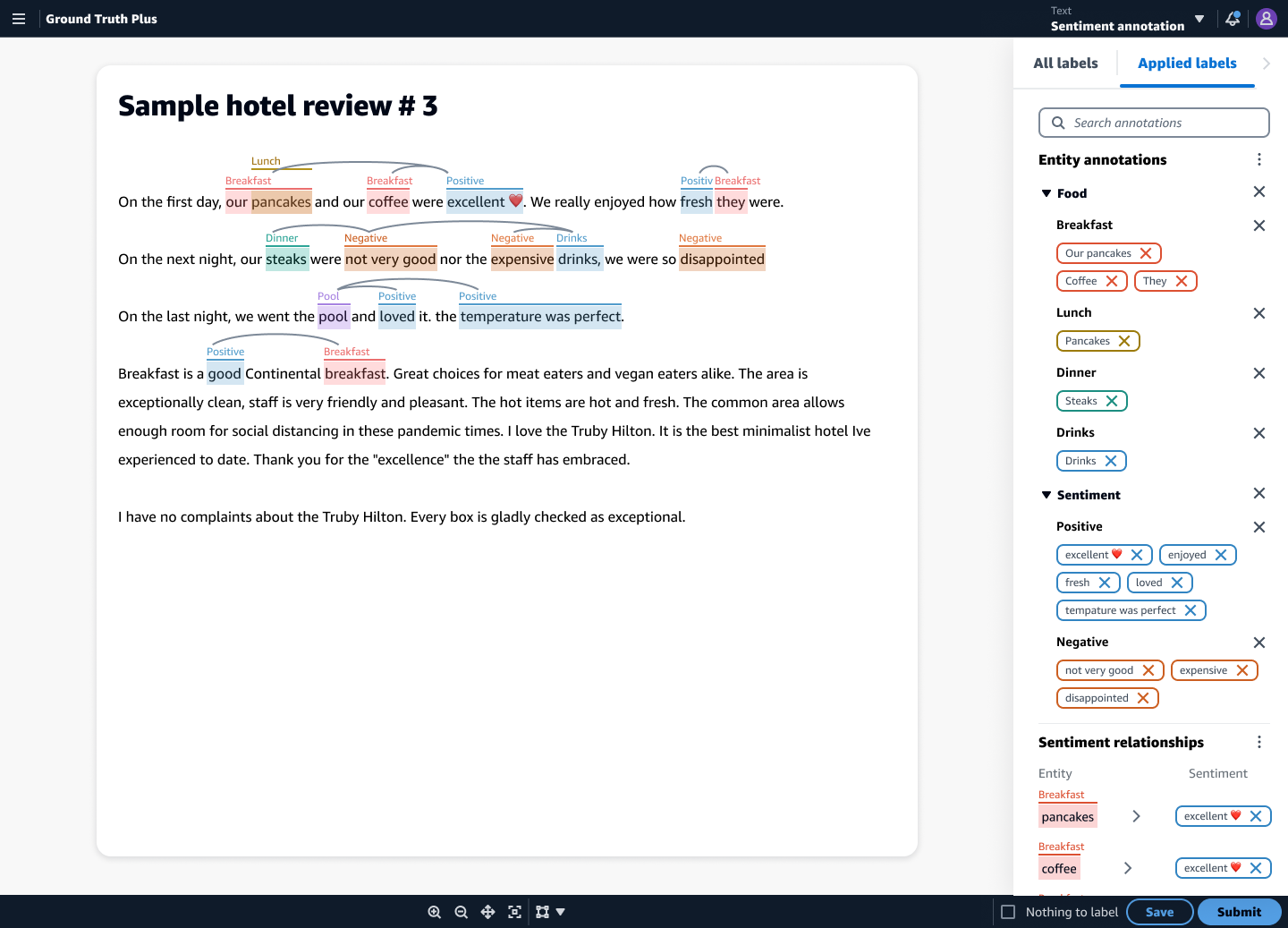Open the Entity annotations kebab menu

click(x=1259, y=159)
